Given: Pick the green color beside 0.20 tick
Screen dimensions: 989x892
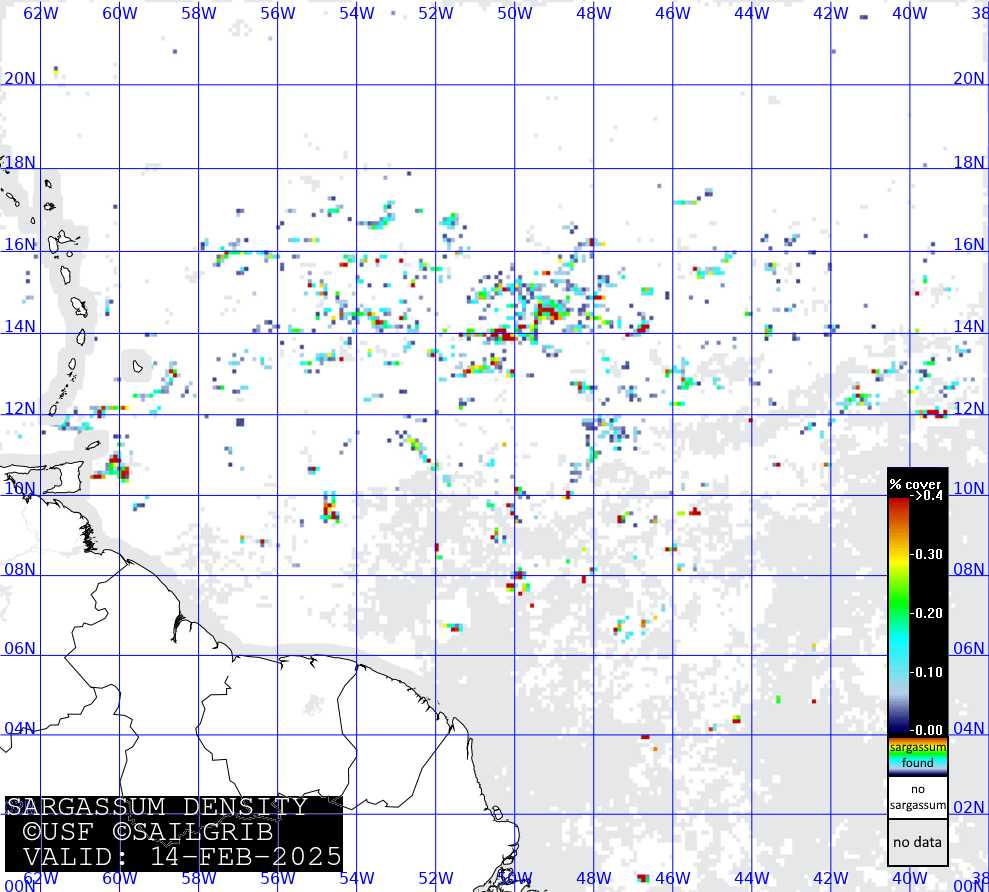Looking at the screenshot, I should tap(898, 612).
